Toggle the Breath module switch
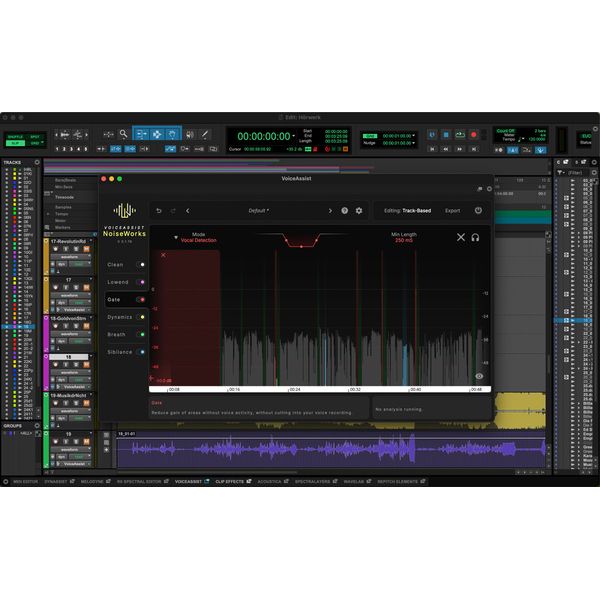 [x=141, y=334]
